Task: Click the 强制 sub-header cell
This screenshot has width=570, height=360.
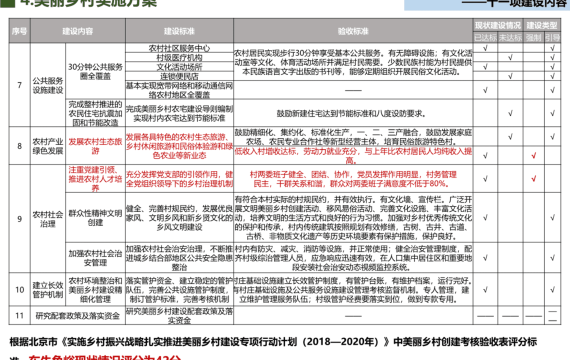Action: pos(534,37)
